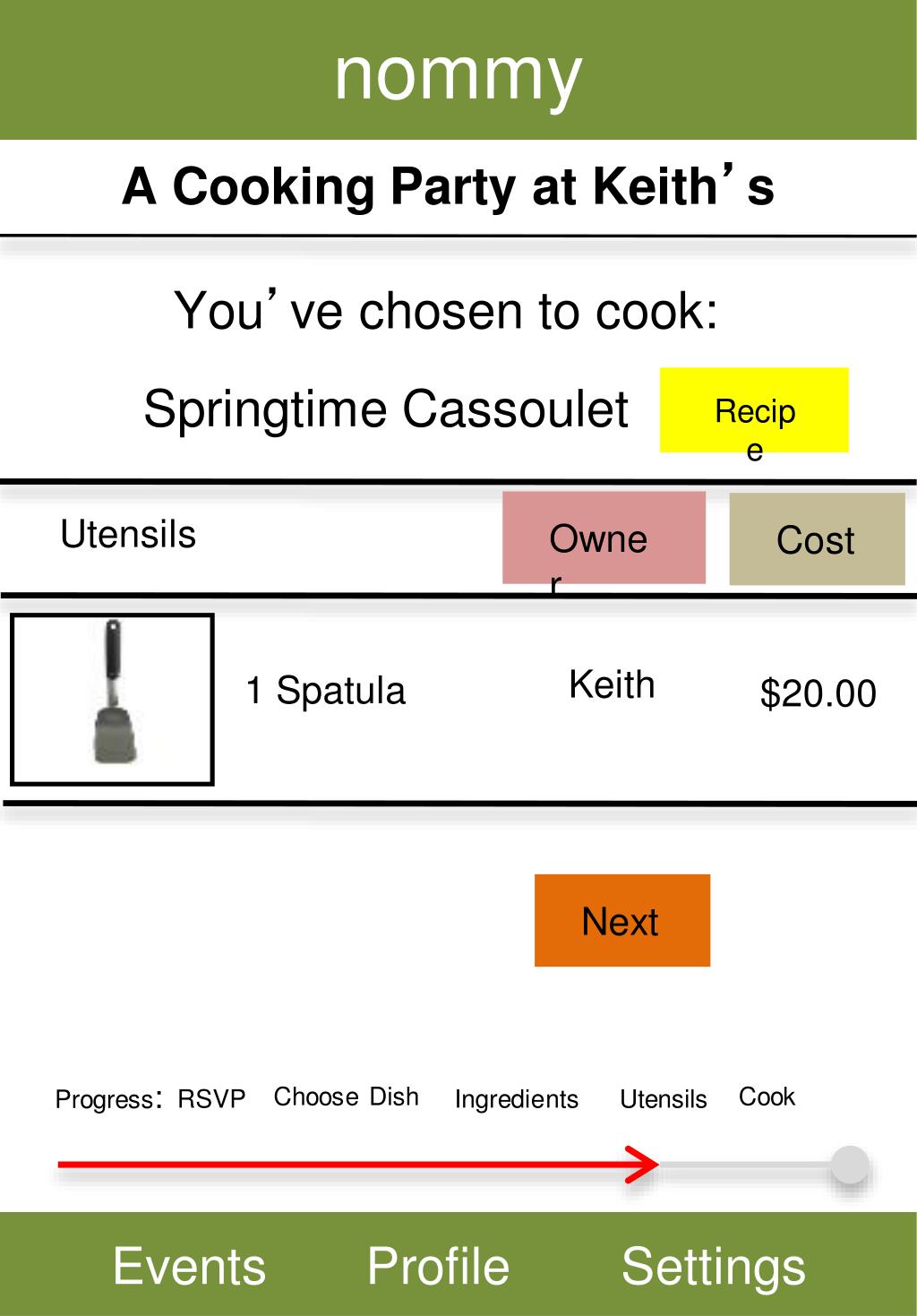The image size is (917, 1316).
Task: Open the yellow Recipe button
Action: (754, 409)
